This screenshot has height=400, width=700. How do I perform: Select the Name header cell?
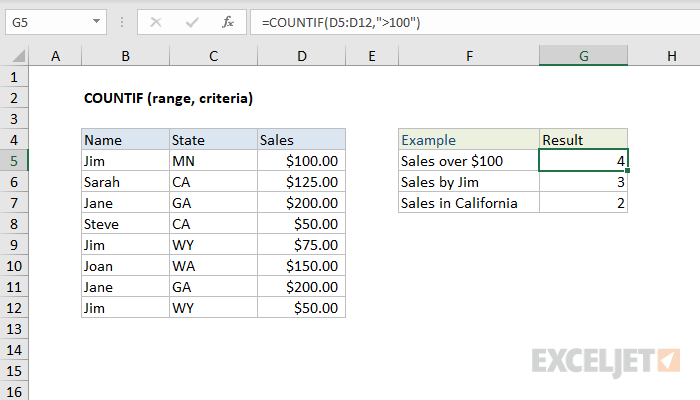point(125,140)
